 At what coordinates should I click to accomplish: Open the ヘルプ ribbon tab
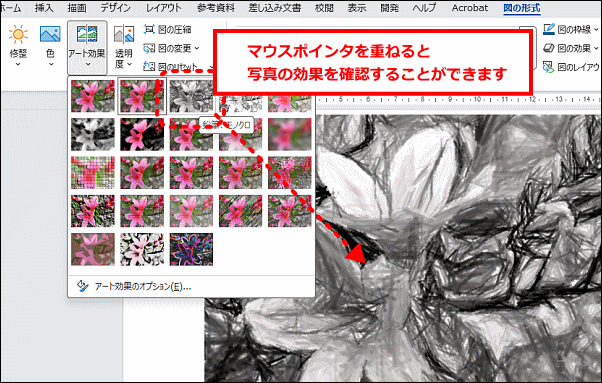tap(424, 8)
